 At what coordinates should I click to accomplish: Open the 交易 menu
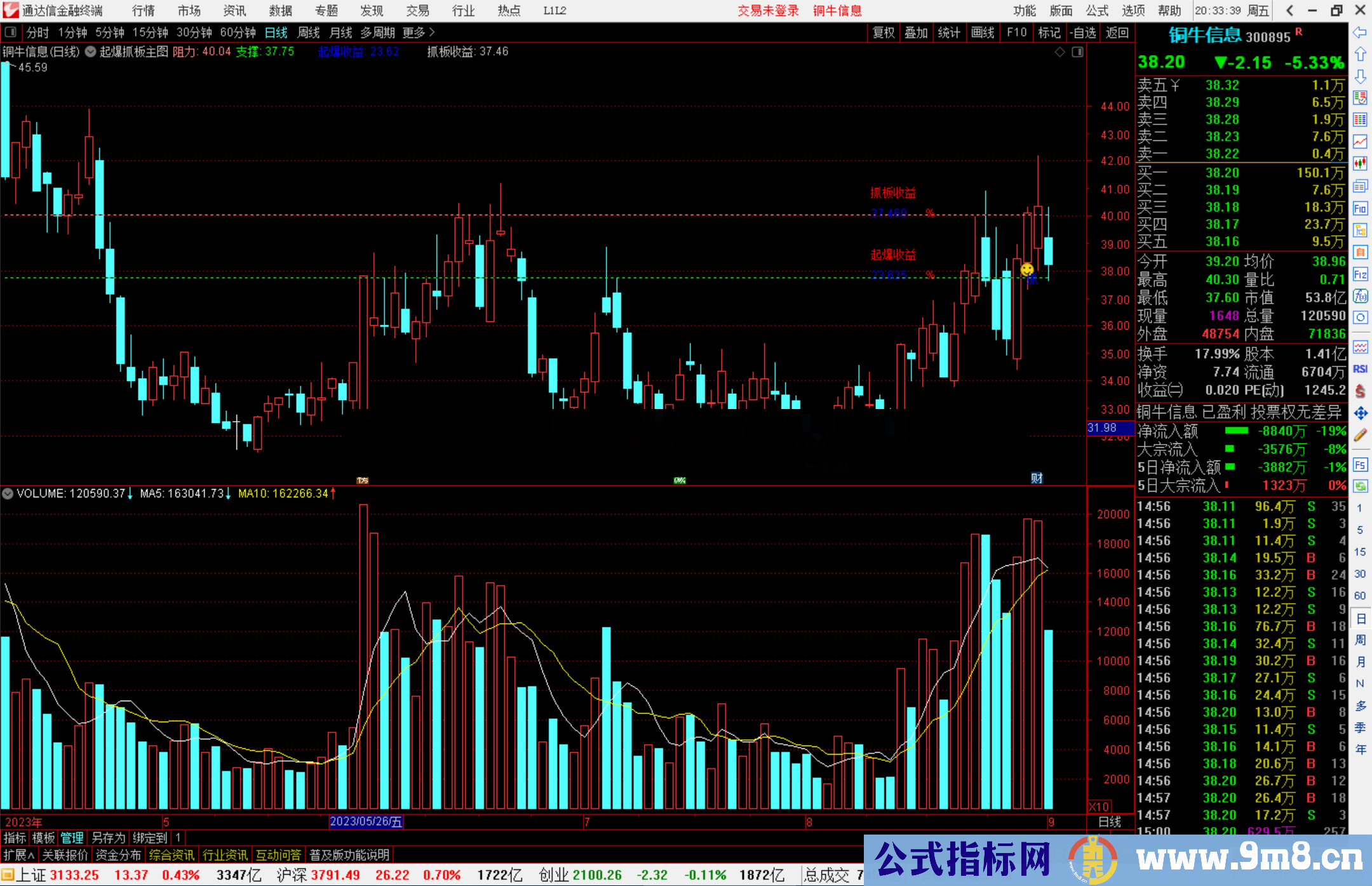(418, 11)
